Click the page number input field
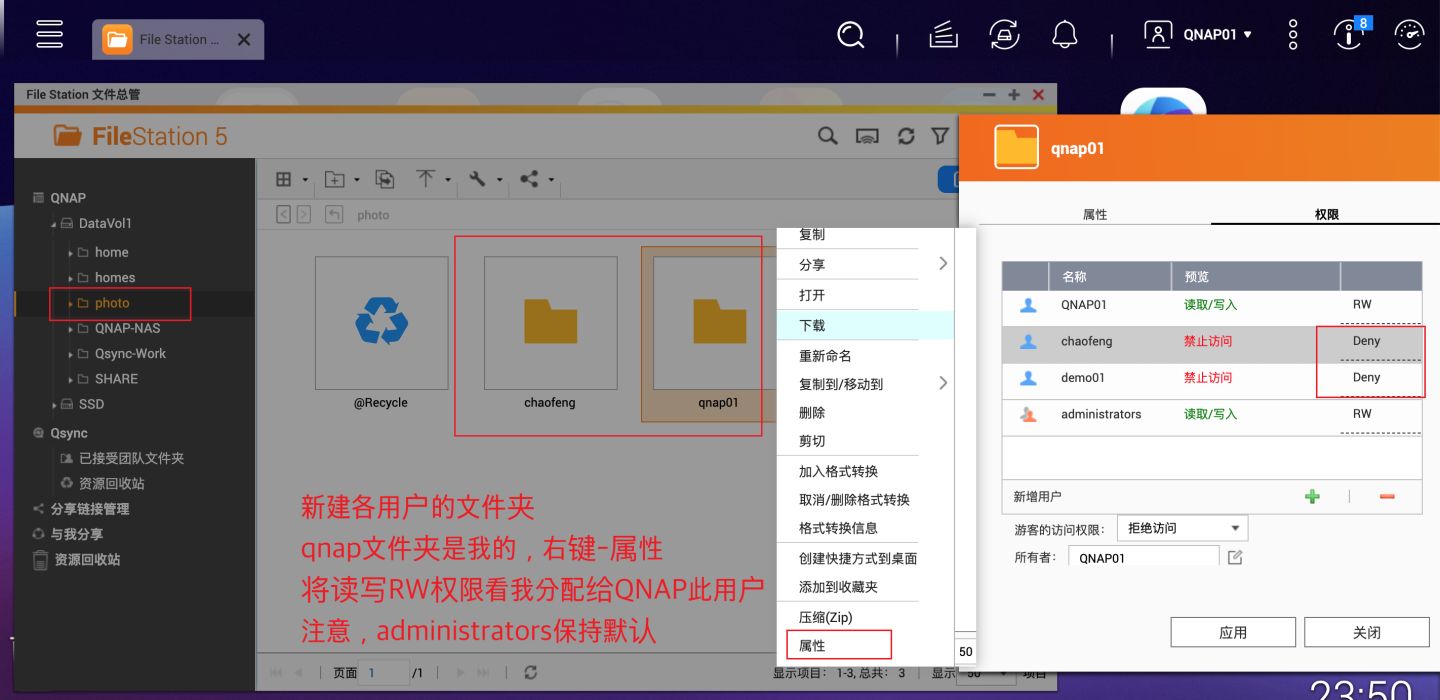This screenshot has height=700, width=1440. pyautogui.click(x=383, y=673)
